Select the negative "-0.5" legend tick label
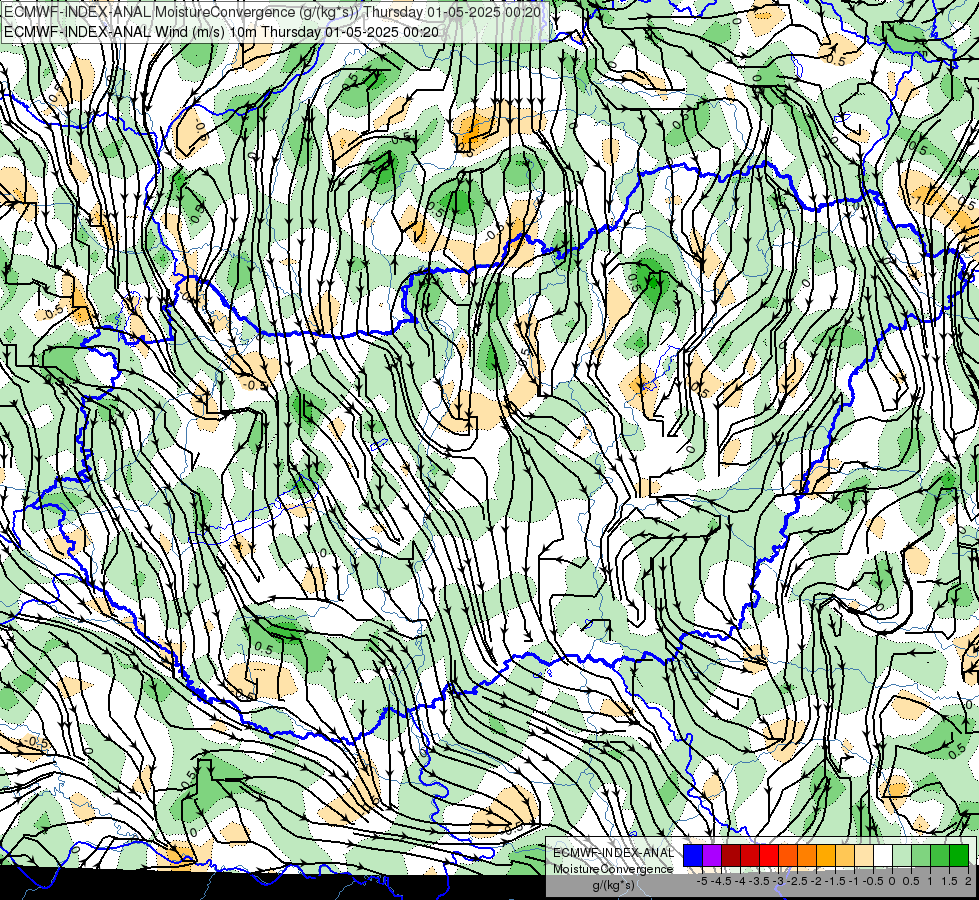979x900 pixels. 873,881
